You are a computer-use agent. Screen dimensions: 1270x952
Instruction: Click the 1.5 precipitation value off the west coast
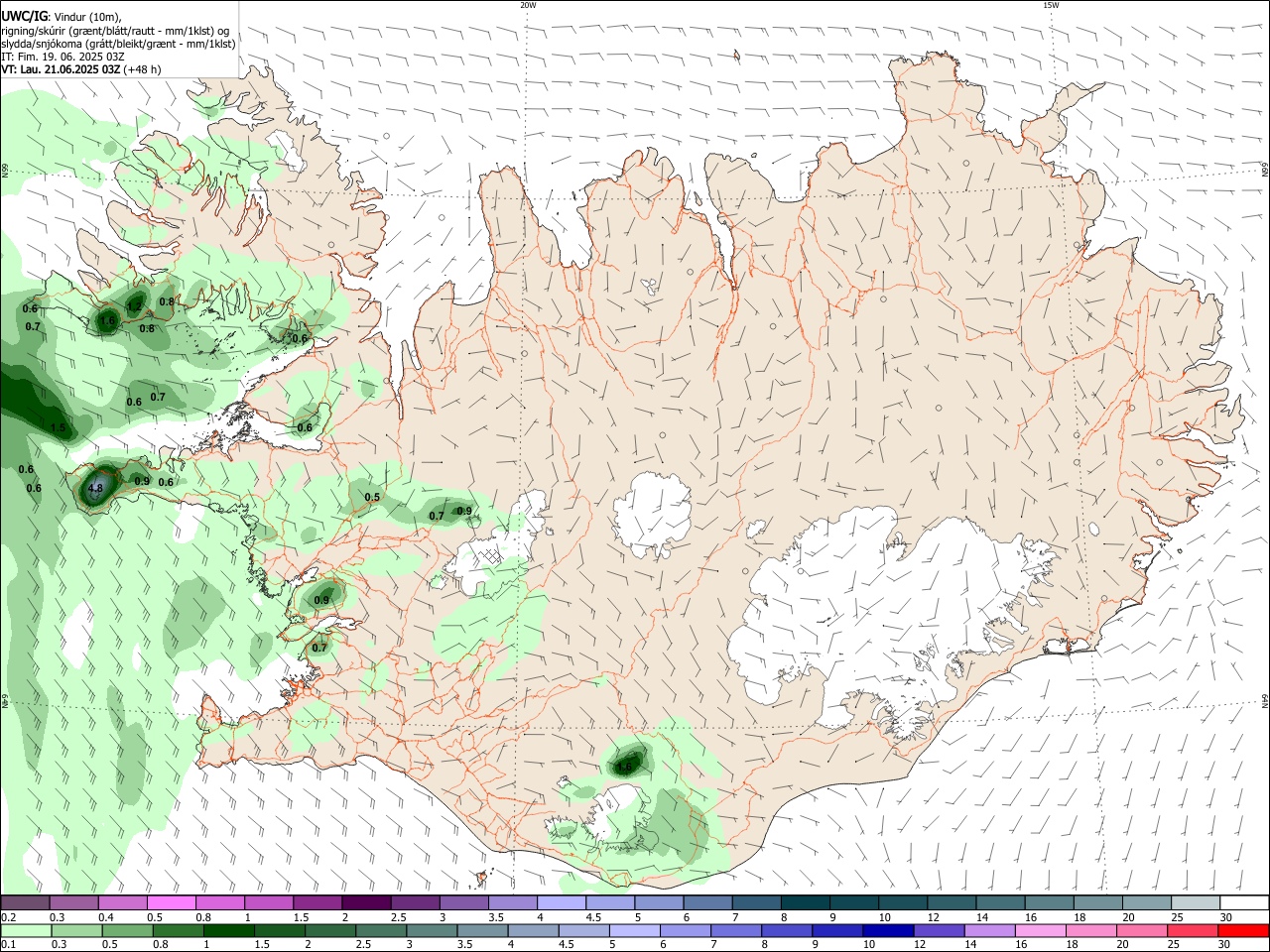coord(58,428)
